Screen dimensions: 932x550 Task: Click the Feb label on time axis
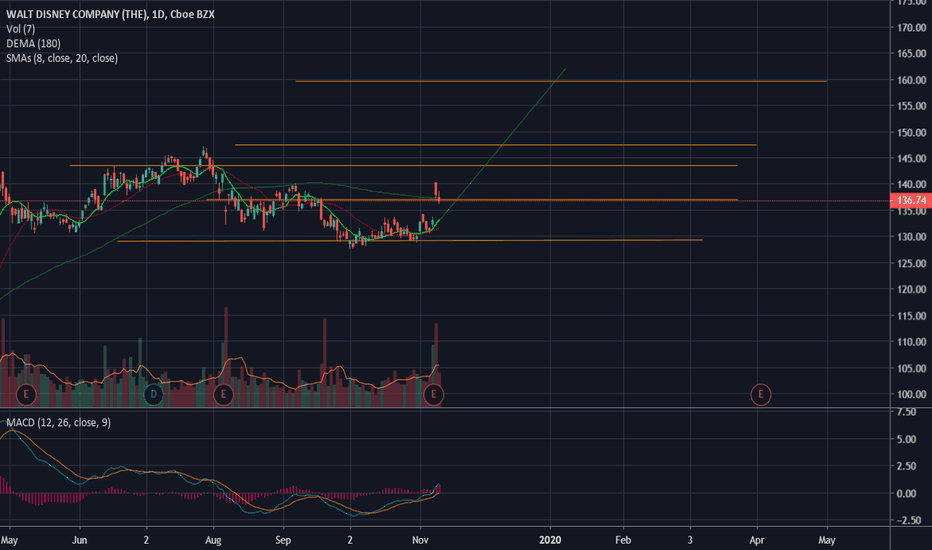coord(623,540)
